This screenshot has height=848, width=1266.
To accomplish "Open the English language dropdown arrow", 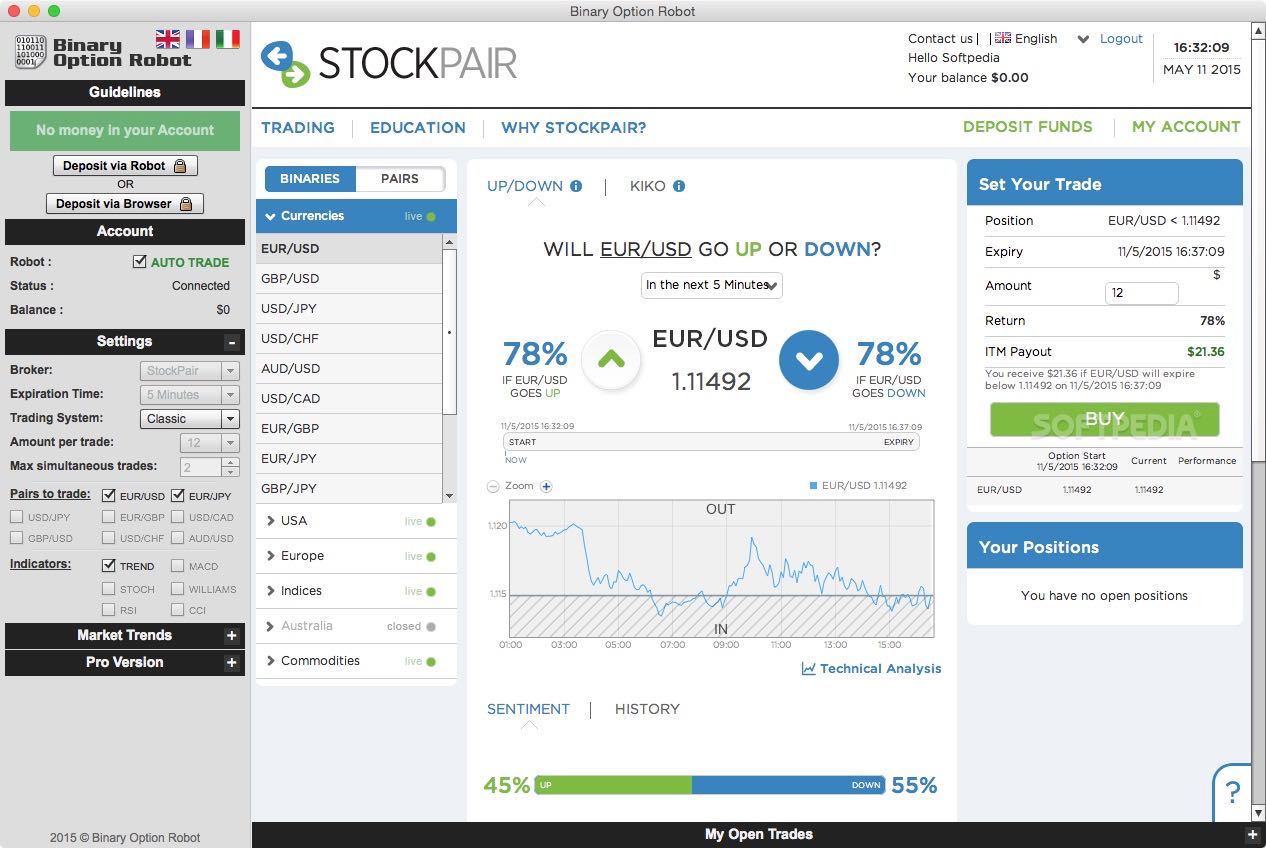I will [x=1083, y=39].
